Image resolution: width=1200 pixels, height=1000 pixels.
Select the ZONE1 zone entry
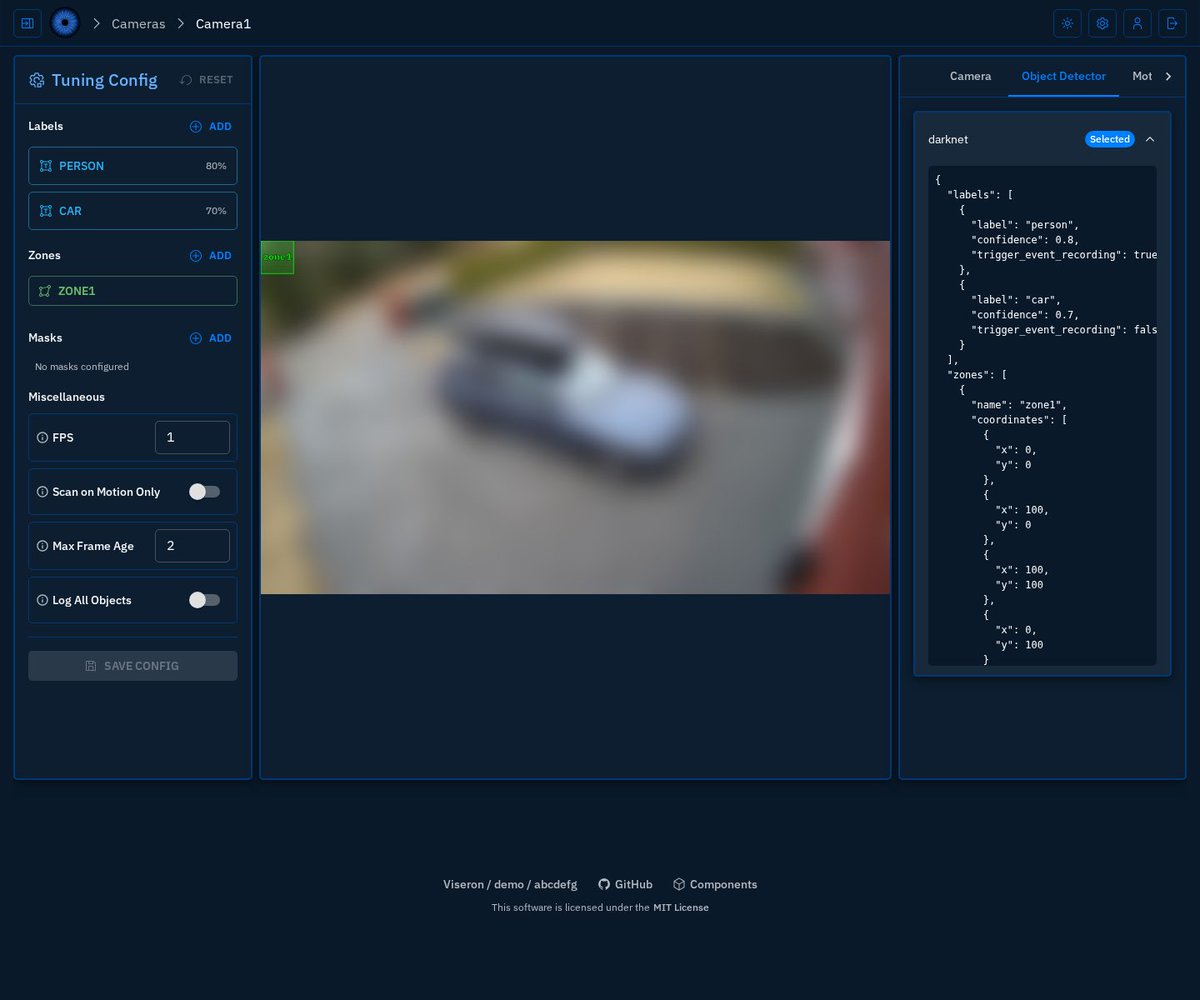pyautogui.click(x=133, y=291)
